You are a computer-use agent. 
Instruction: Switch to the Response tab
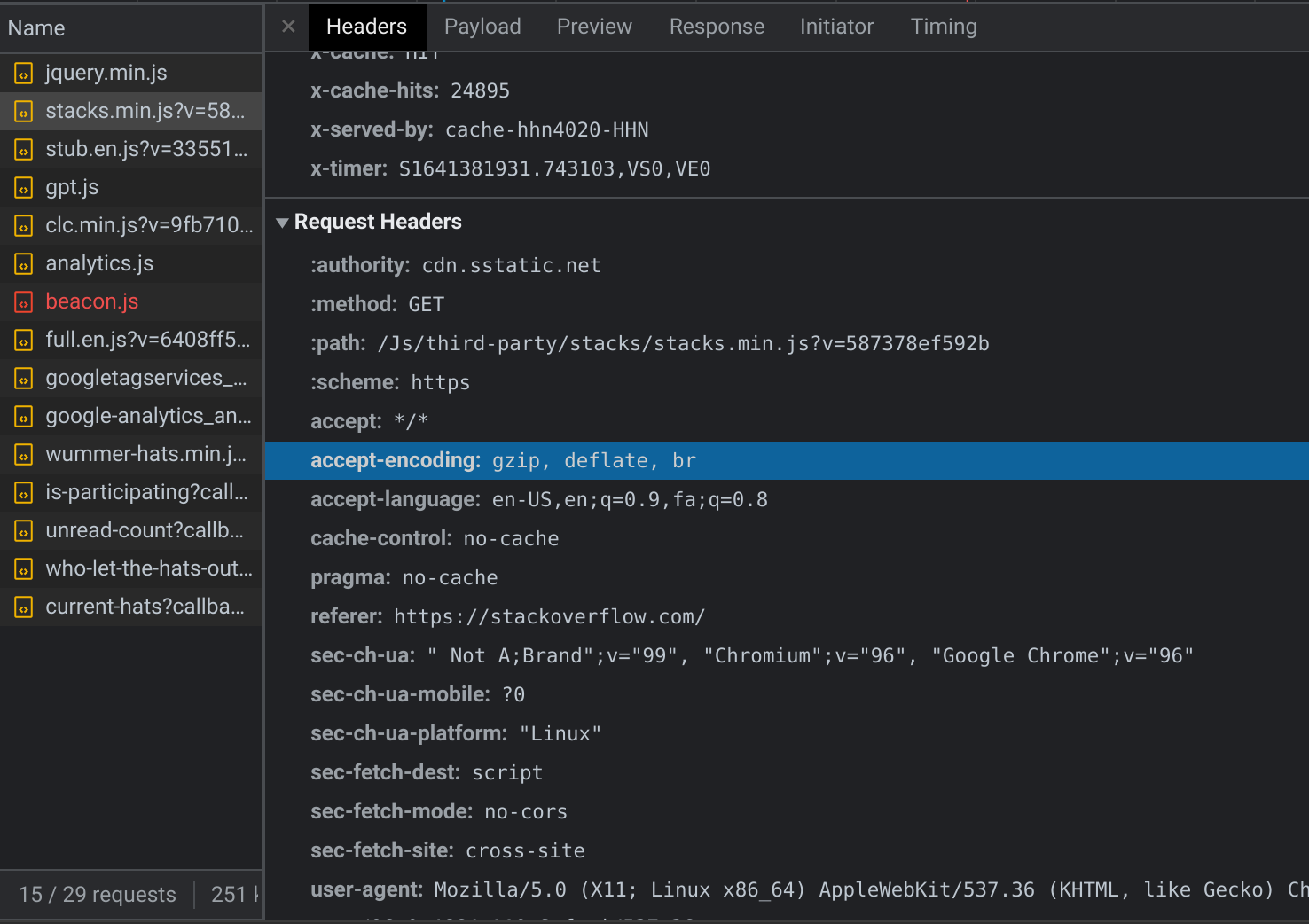point(717,27)
